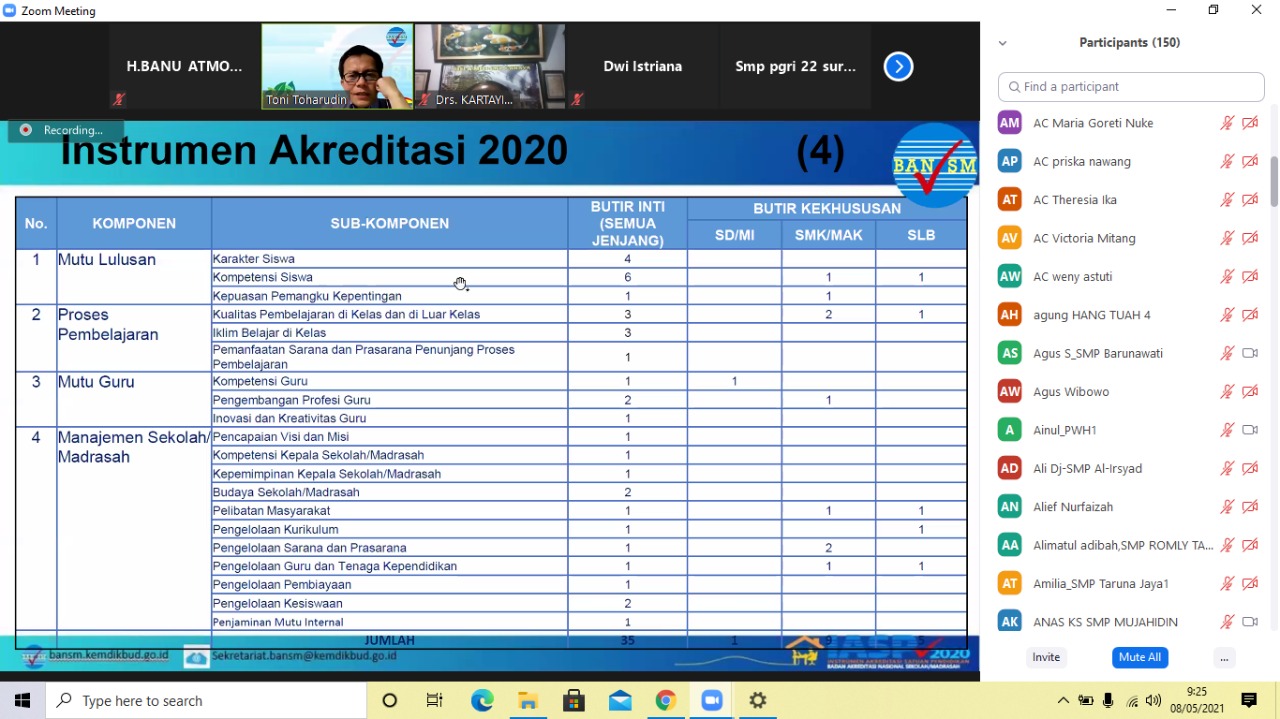Select H.BANU ATMO participant tile

point(184,66)
